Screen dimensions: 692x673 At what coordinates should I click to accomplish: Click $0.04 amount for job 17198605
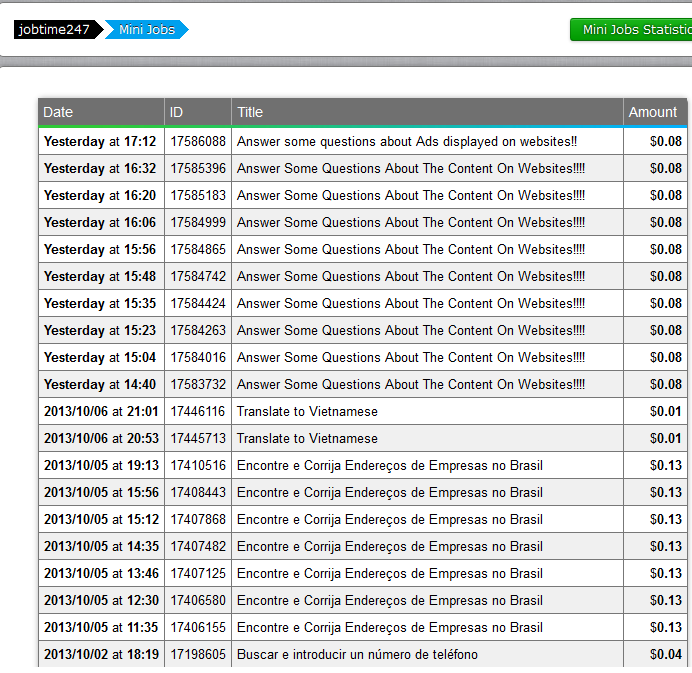666,654
